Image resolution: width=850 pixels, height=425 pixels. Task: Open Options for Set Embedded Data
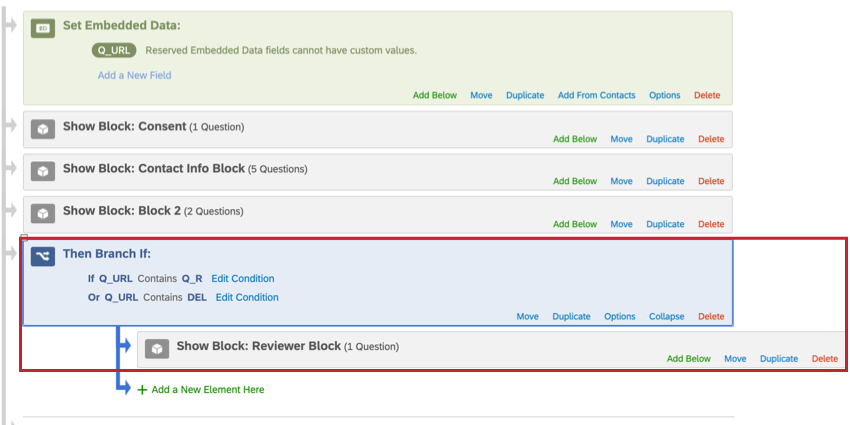[x=664, y=96]
